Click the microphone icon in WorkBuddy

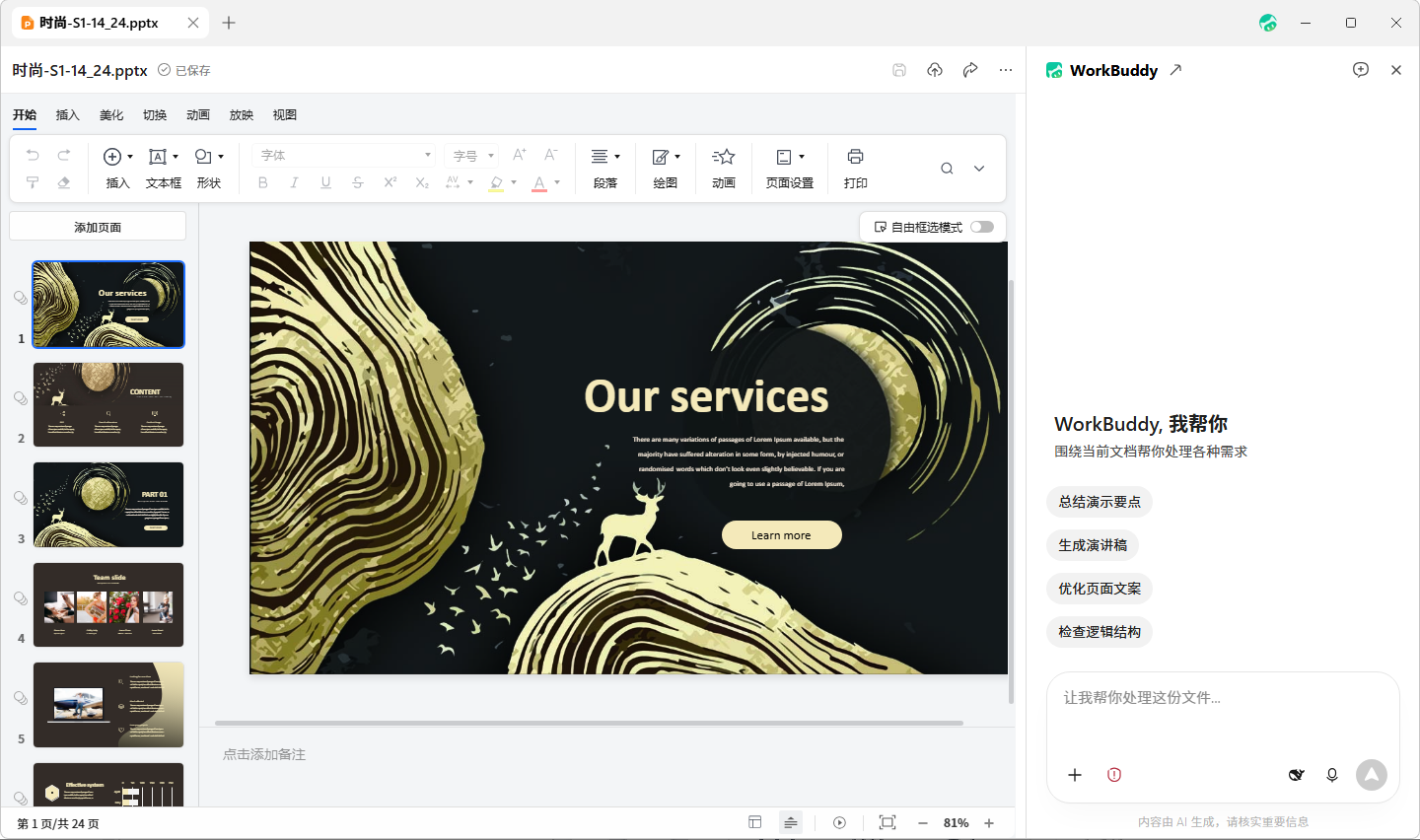(x=1332, y=775)
